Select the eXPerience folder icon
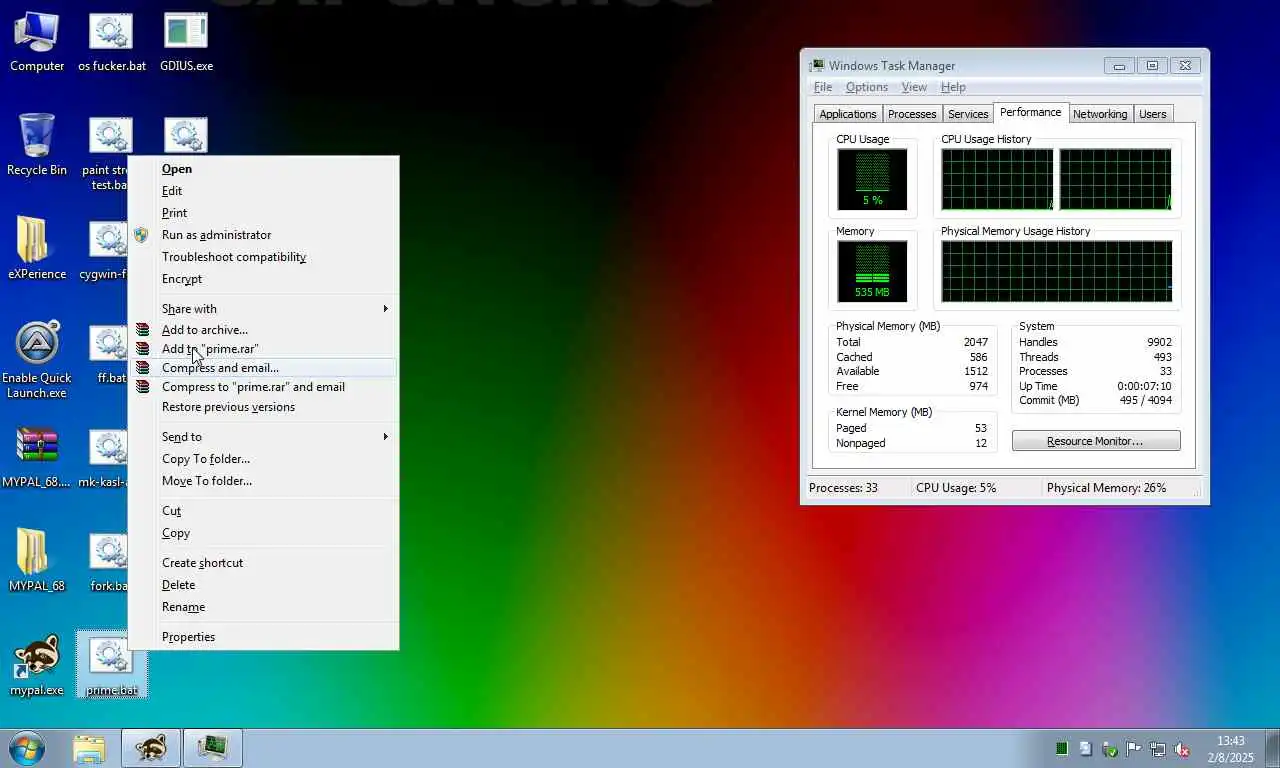The image size is (1280, 768). [x=37, y=249]
